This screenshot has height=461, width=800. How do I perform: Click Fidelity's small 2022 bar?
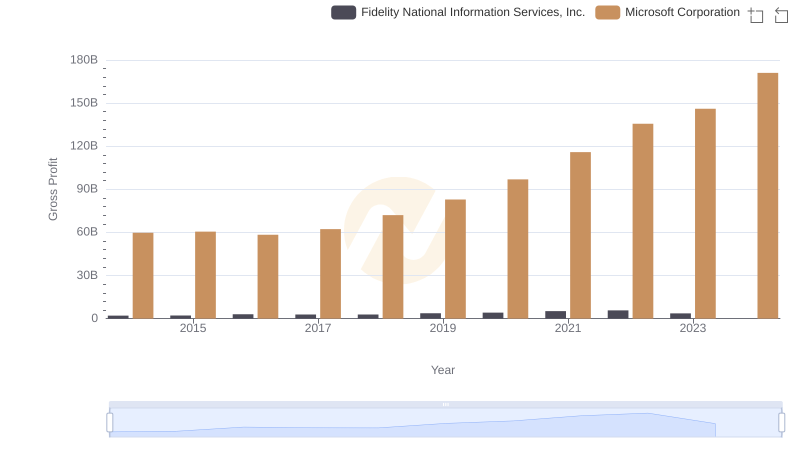click(x=618, y=314)
